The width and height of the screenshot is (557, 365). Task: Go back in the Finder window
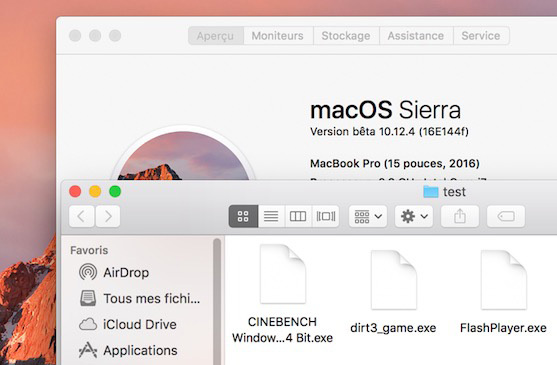[82, 216]
